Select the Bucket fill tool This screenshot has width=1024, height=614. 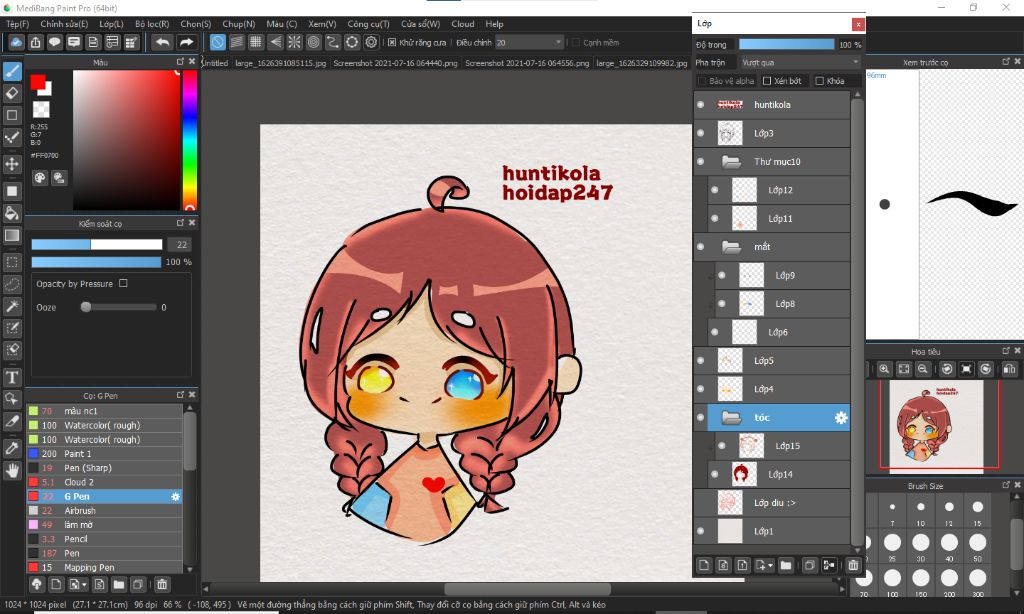coord(12,213)
